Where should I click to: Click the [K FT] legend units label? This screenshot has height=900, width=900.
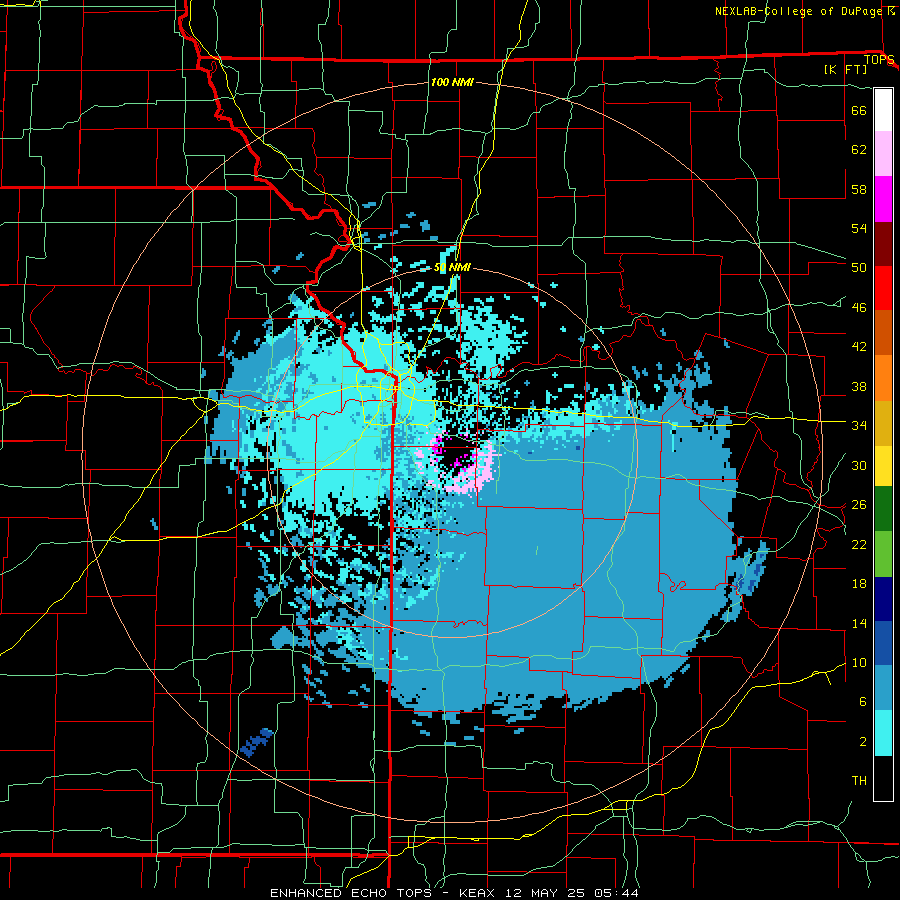coord(845,69)
